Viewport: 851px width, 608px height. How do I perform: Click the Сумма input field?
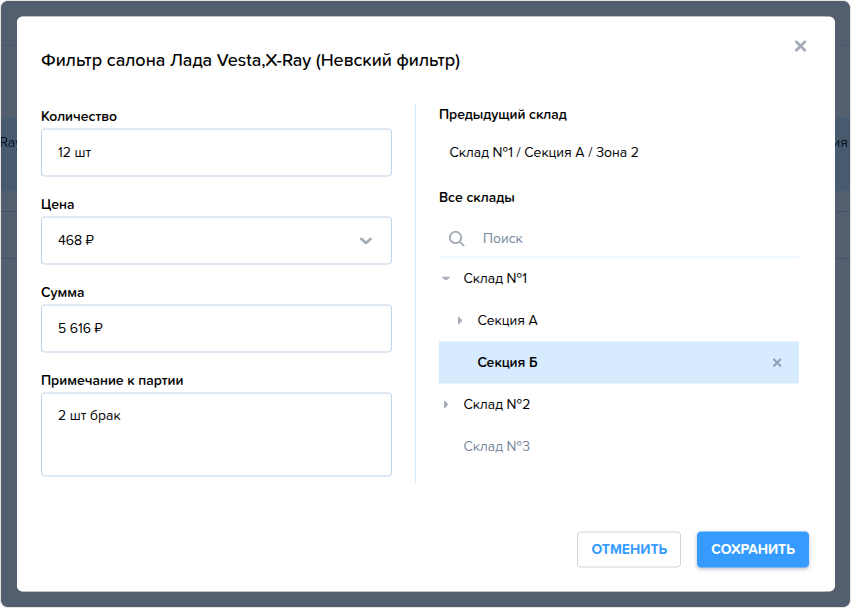(x=216, y=328)
